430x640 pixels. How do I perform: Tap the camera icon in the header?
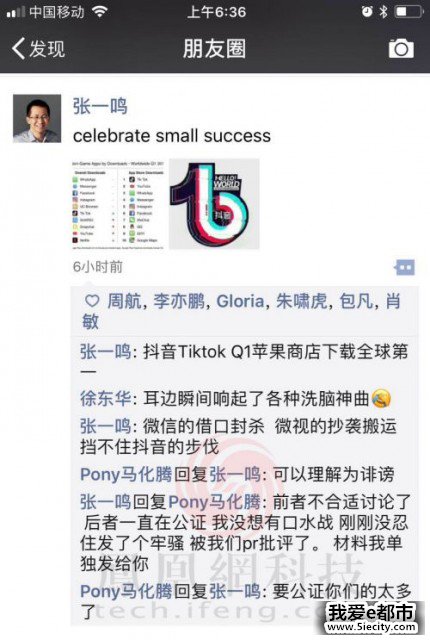pyautogui.click(x=401, y=49)
